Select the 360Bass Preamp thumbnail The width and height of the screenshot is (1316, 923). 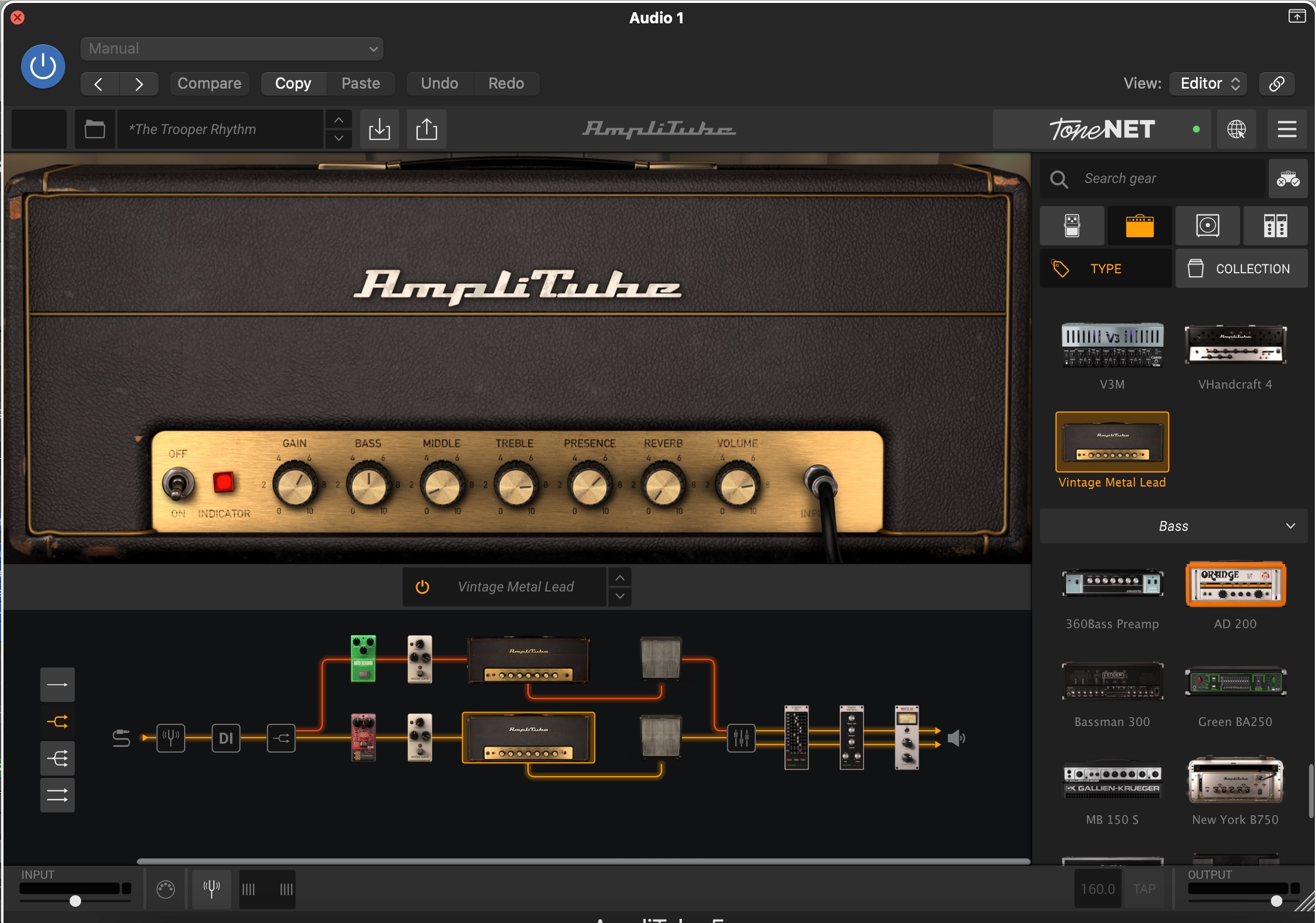coord(1112,584)
